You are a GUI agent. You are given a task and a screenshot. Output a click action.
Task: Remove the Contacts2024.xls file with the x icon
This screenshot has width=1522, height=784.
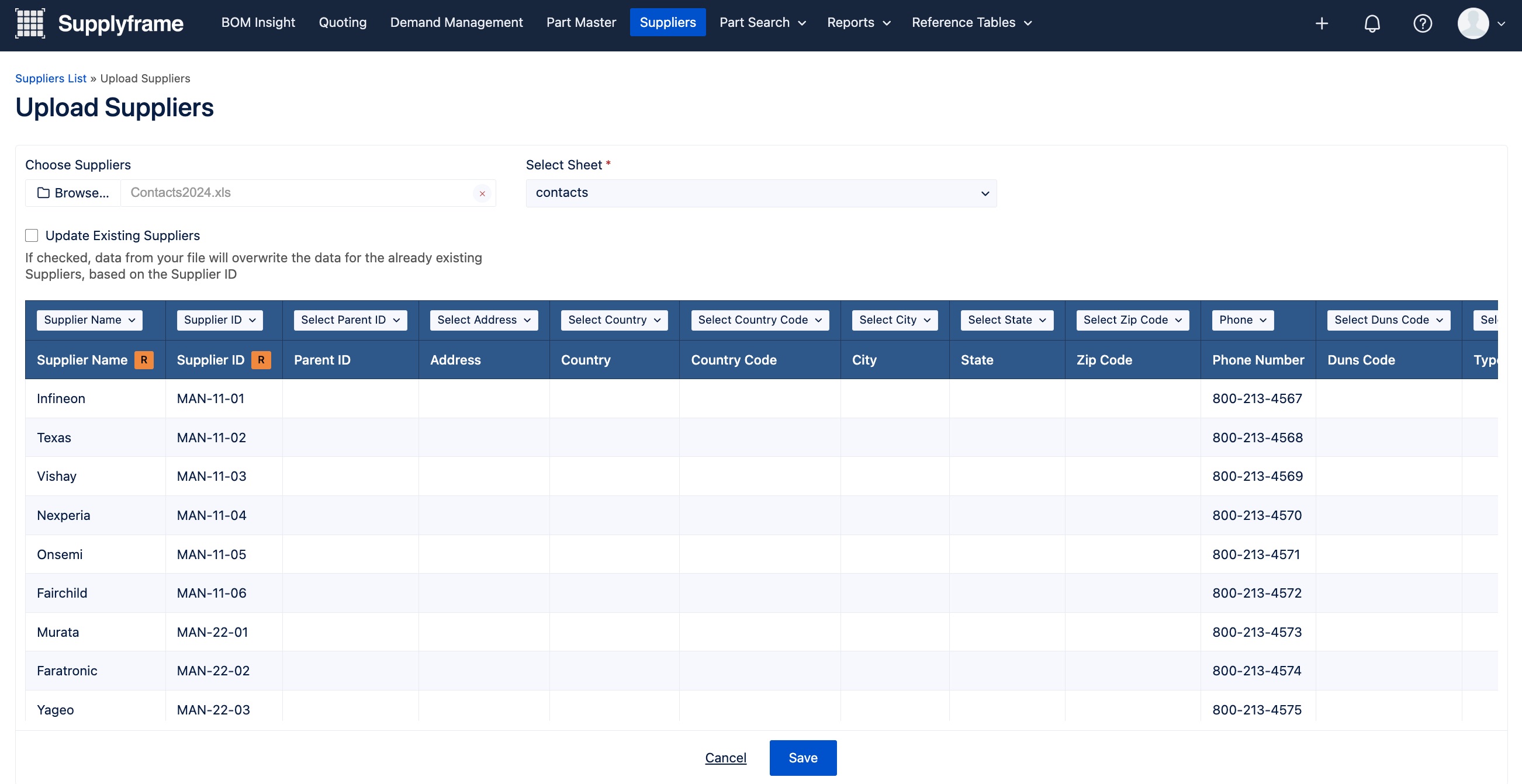(x=482, y=193)
